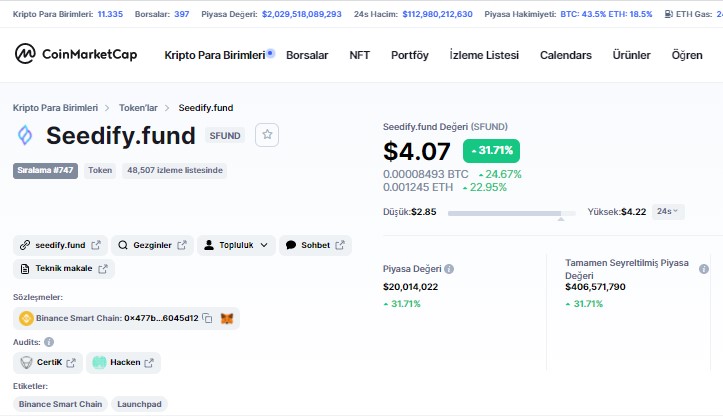
Task: Click the Teknik makale document icon
Action: (25, 269)
